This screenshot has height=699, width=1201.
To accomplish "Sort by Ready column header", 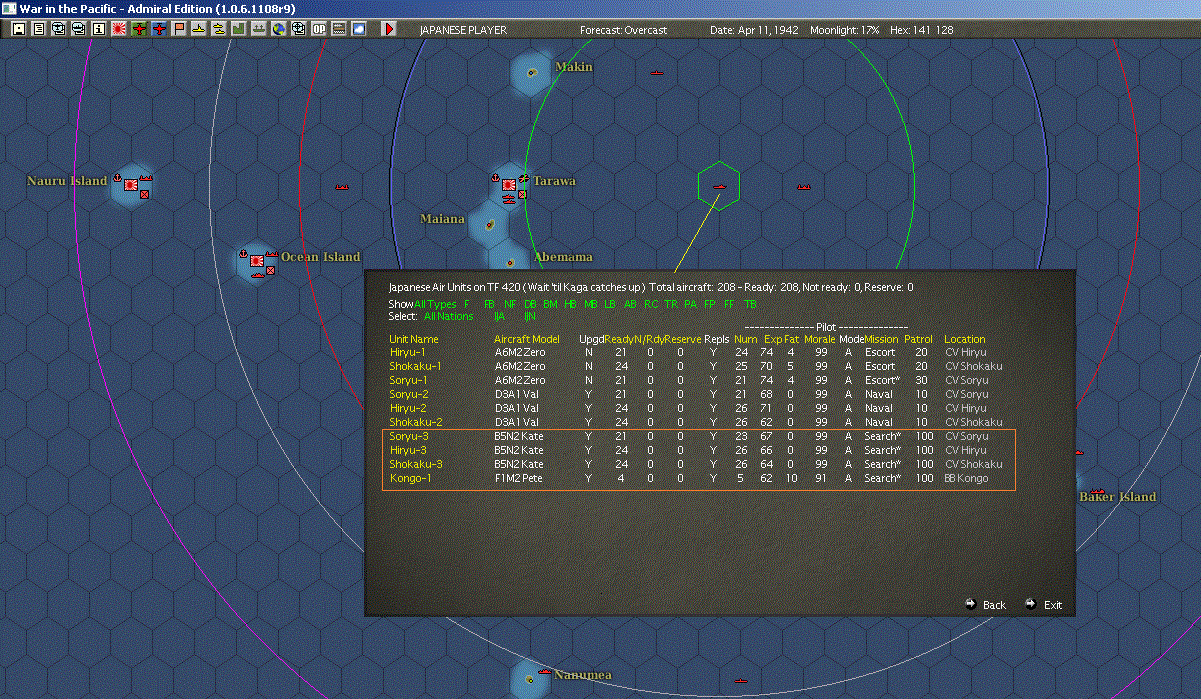I will tap(619, 340).
